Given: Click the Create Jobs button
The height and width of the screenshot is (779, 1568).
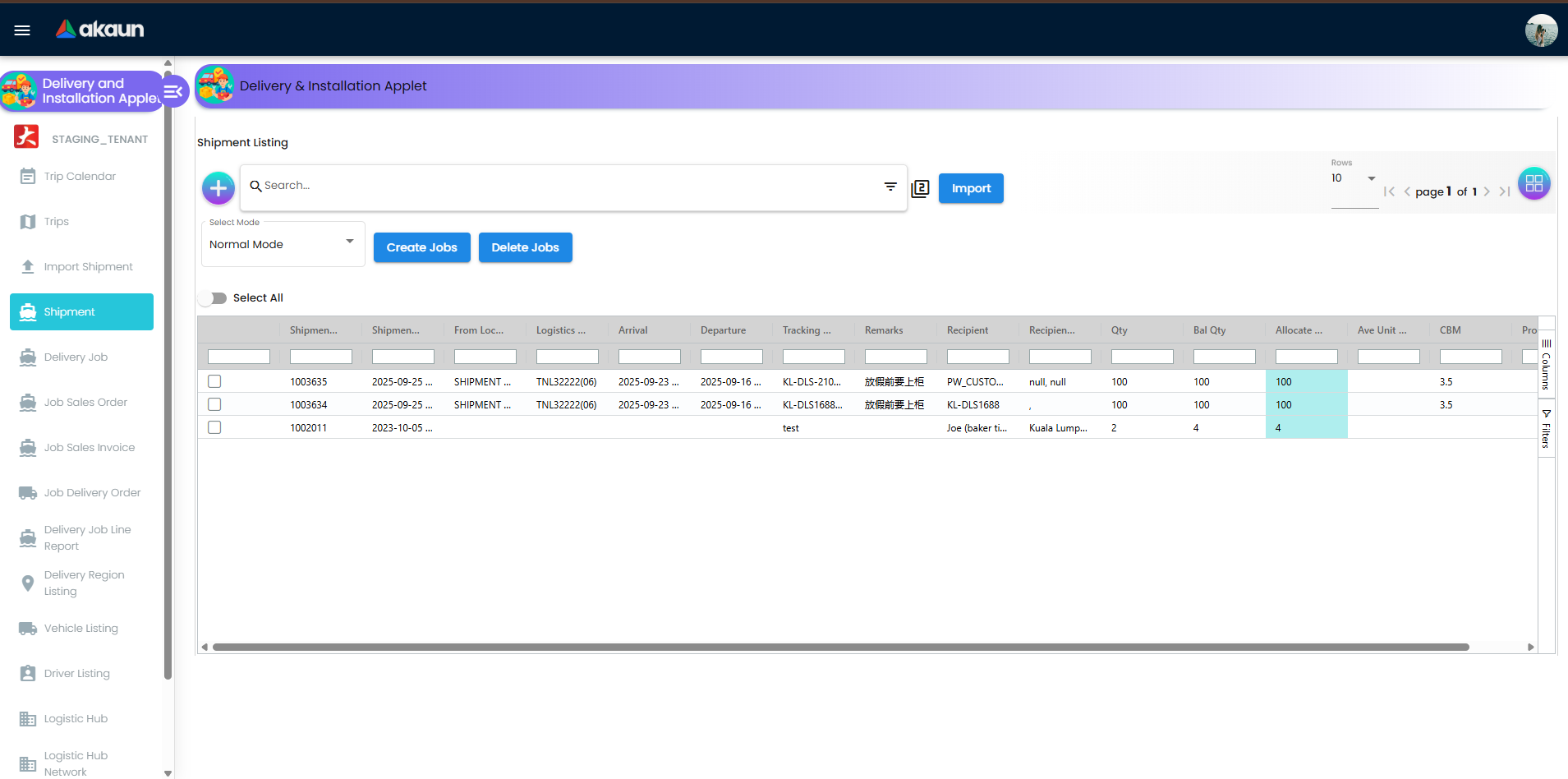Looking at the screenshot, I should [421, 247].
